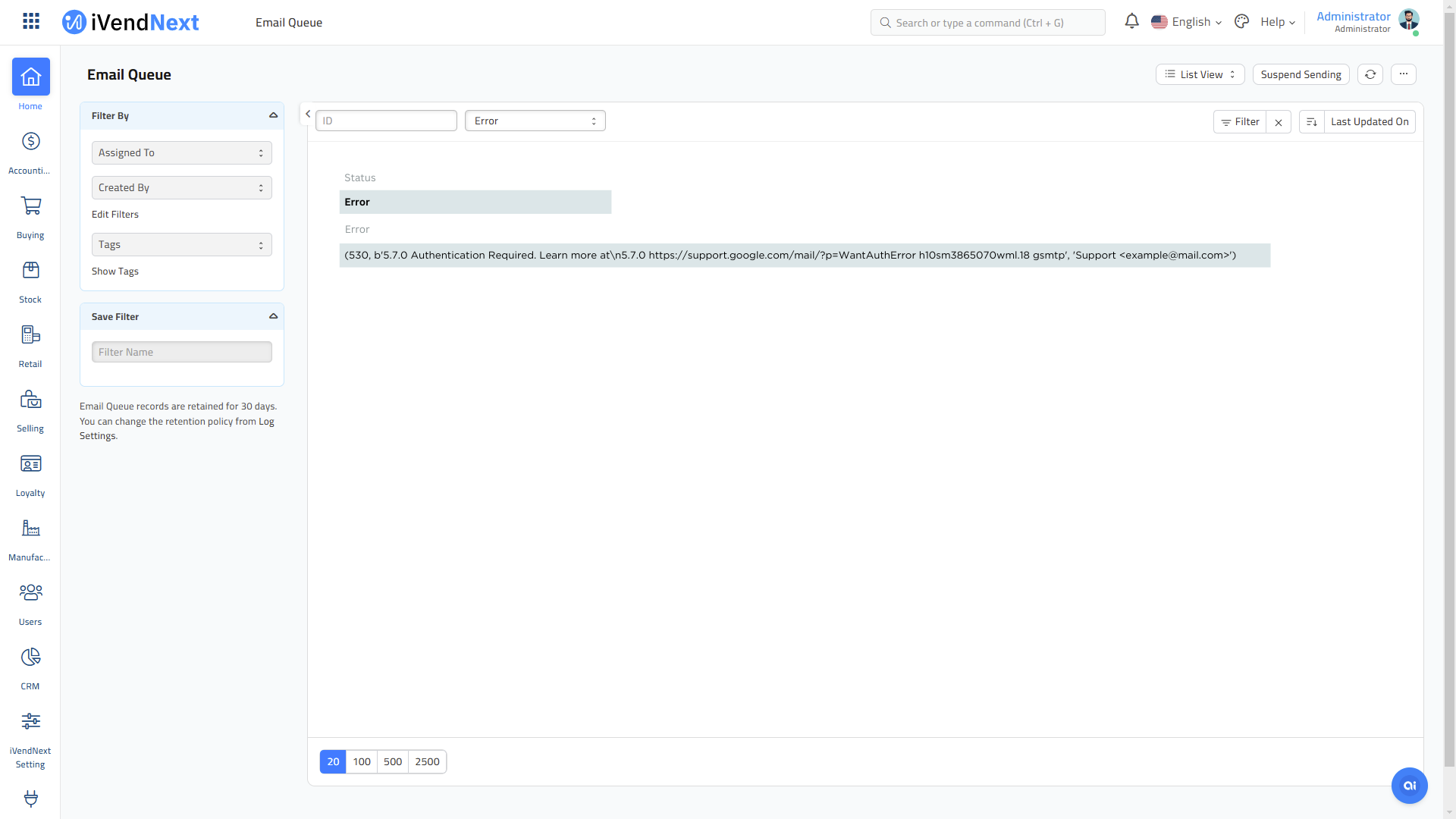This screenshot has width=1456, height=819.
Task: Click the refresh icon button
Action: [x=1370, y=74]
